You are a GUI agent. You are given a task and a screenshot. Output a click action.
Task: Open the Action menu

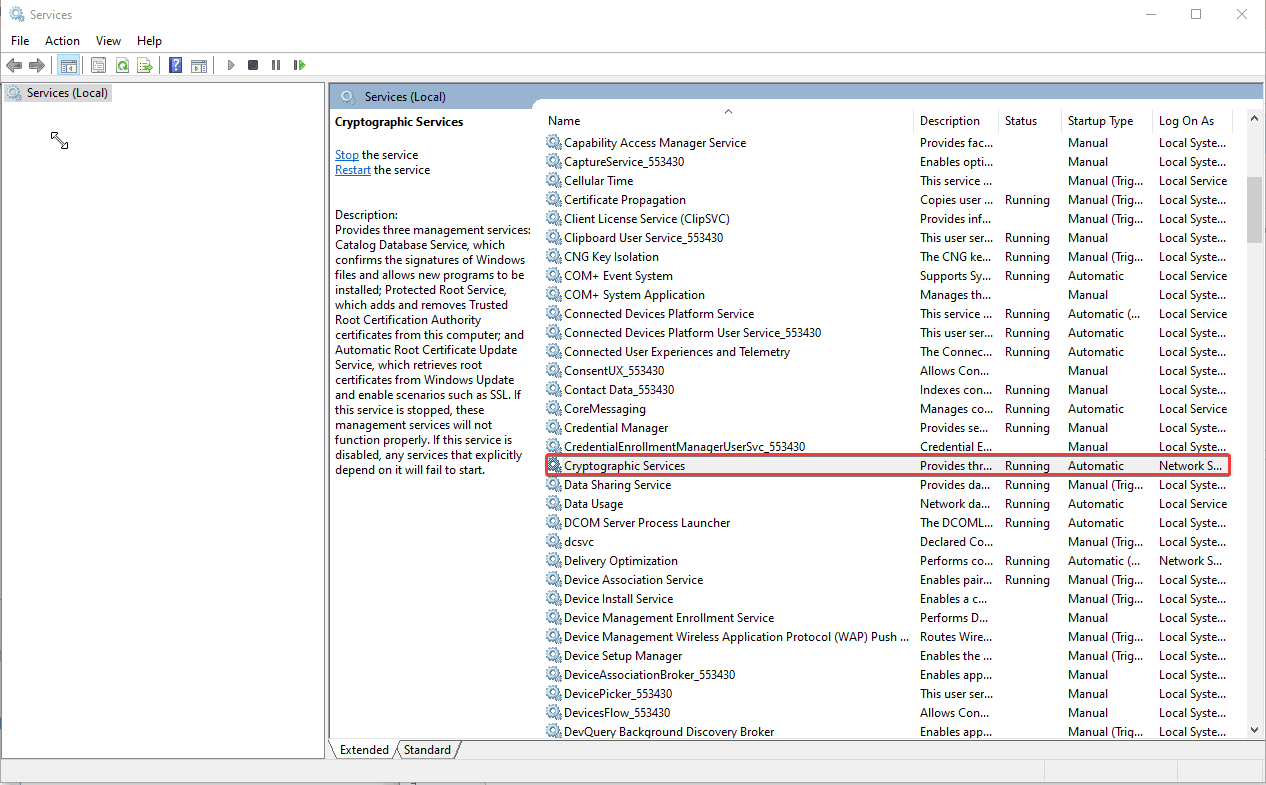62,41
